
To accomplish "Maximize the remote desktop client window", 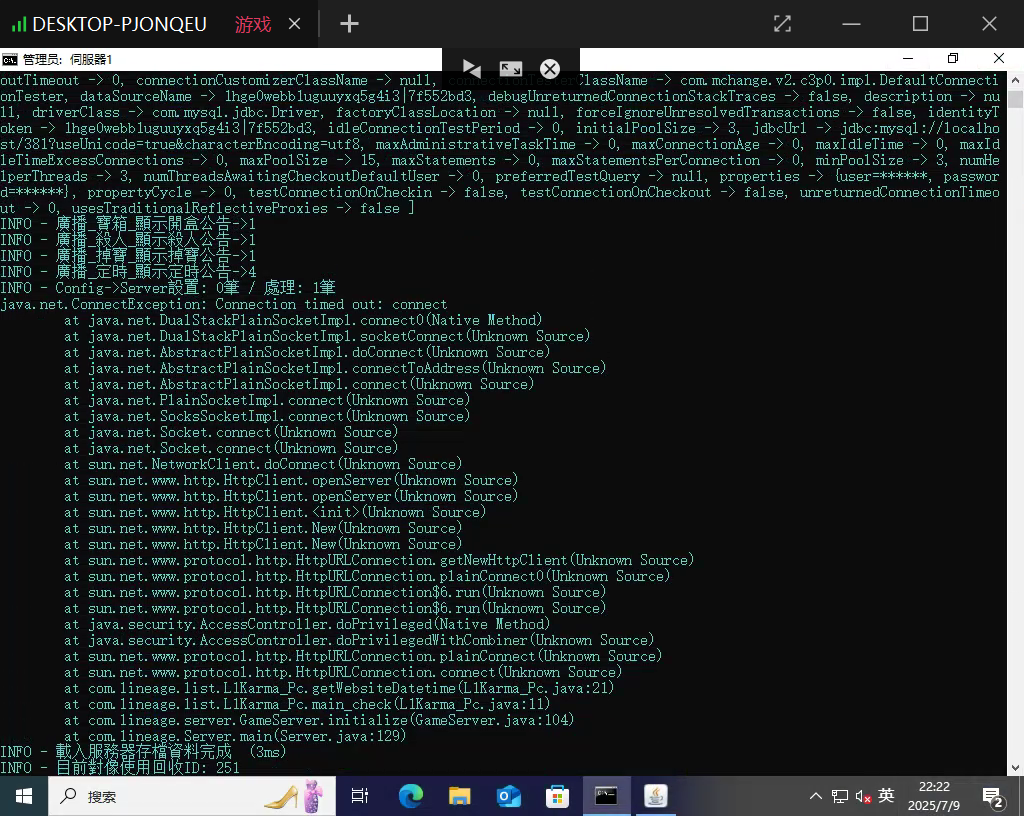I will [x=920, y=24].
